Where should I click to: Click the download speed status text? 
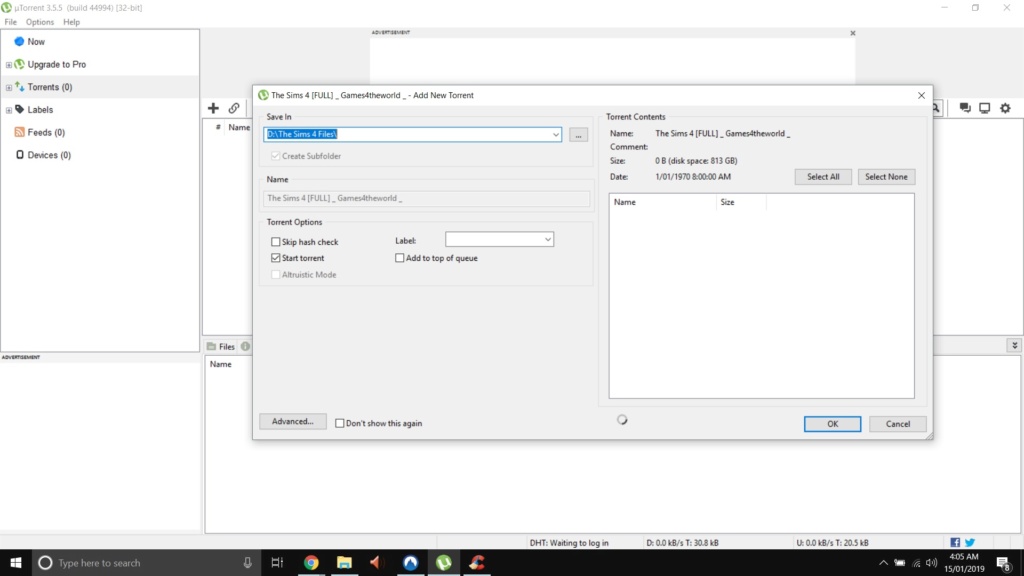[682, 543]
